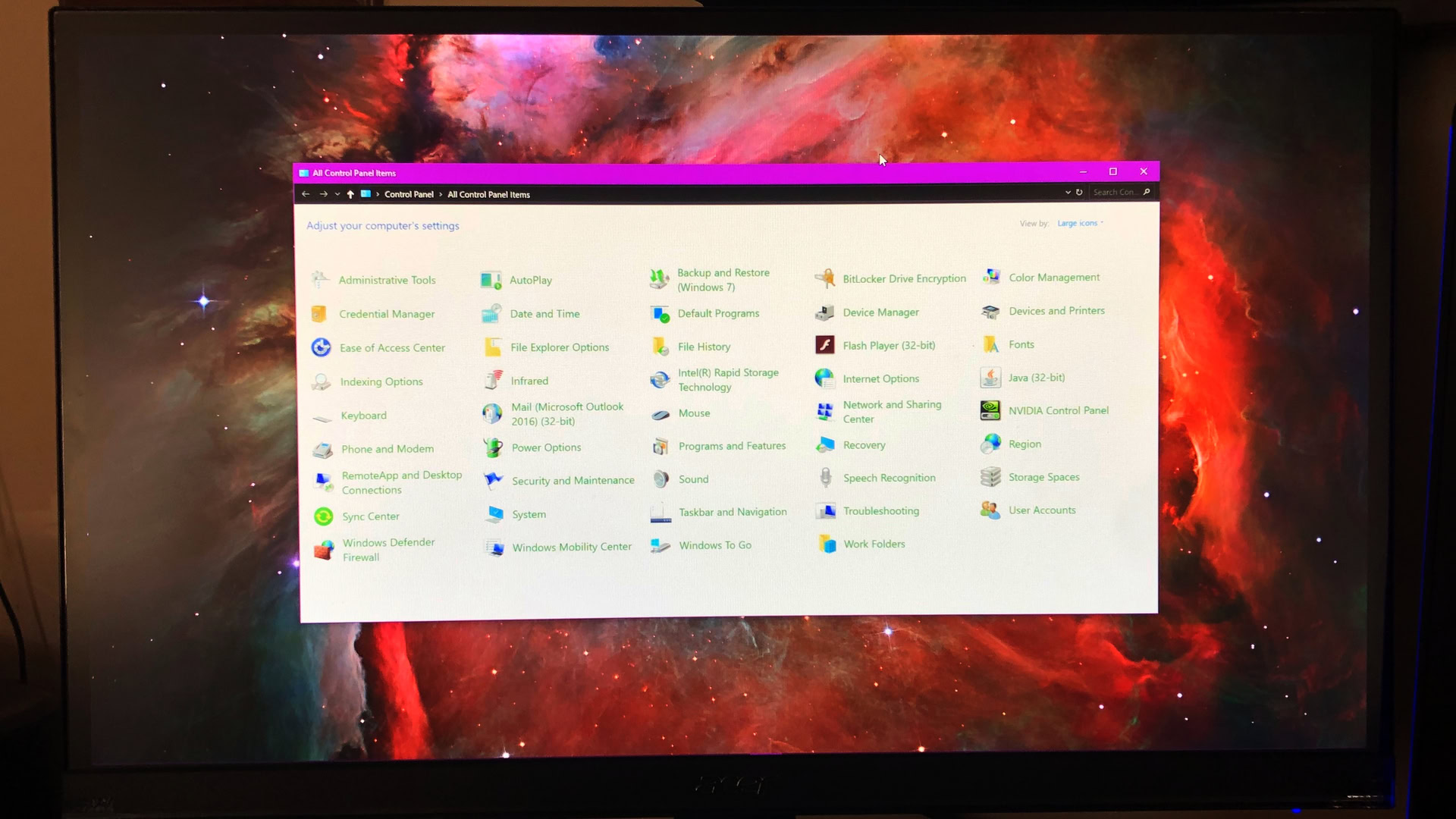Click the forward navigation arrow
Viewport: 1456px width, 819px height.
324,193
